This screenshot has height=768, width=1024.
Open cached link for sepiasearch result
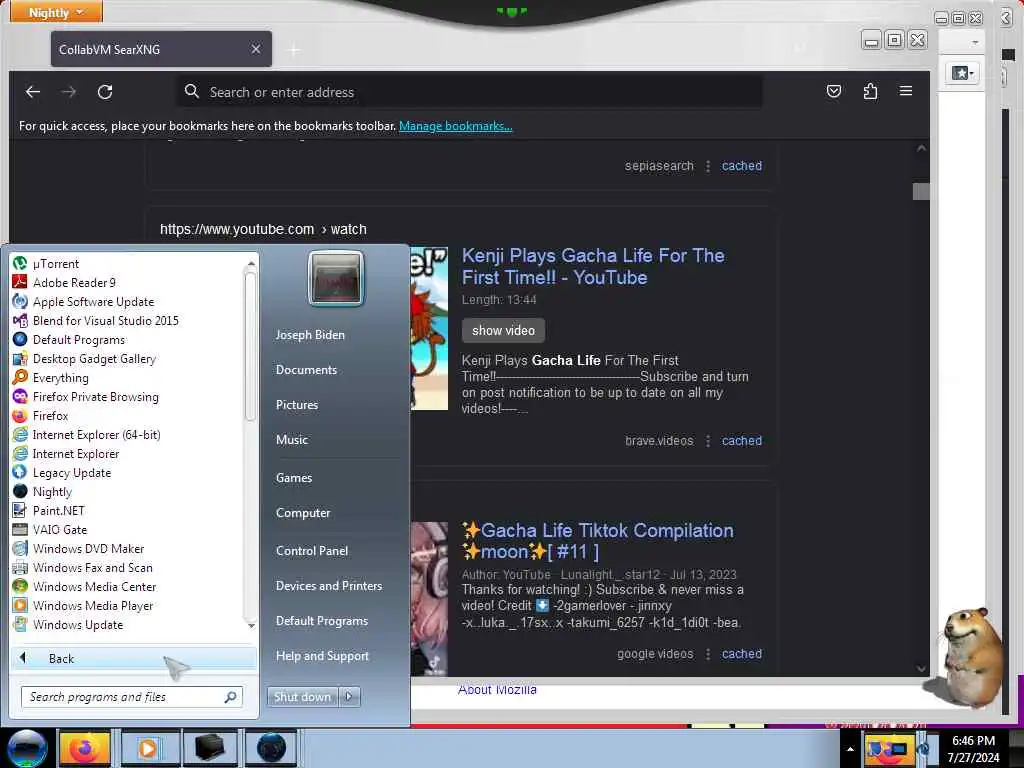point(742,166)
